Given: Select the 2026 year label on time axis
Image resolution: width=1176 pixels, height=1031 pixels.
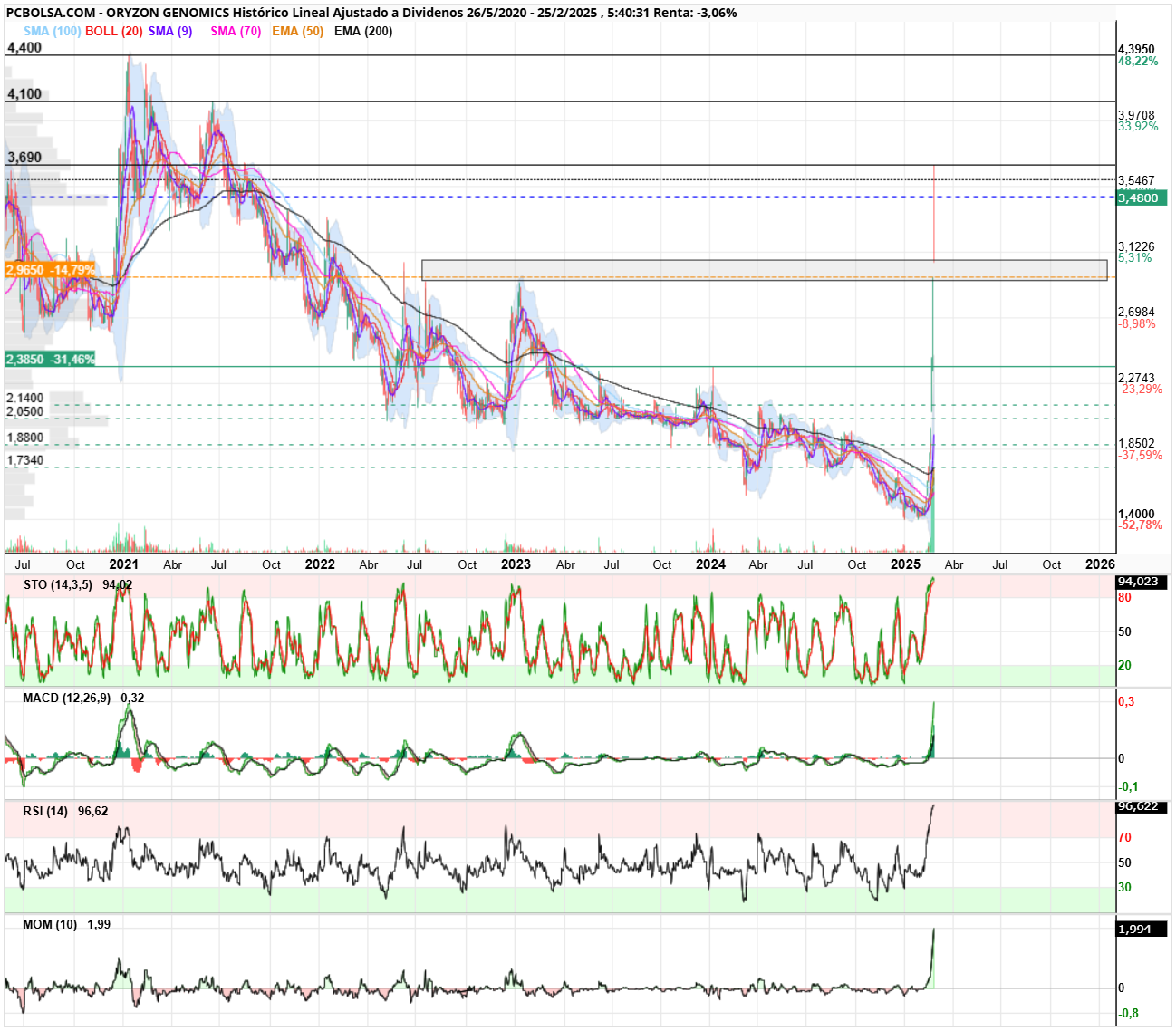Looking at the screenshot, I should [x=1101, y=564].
